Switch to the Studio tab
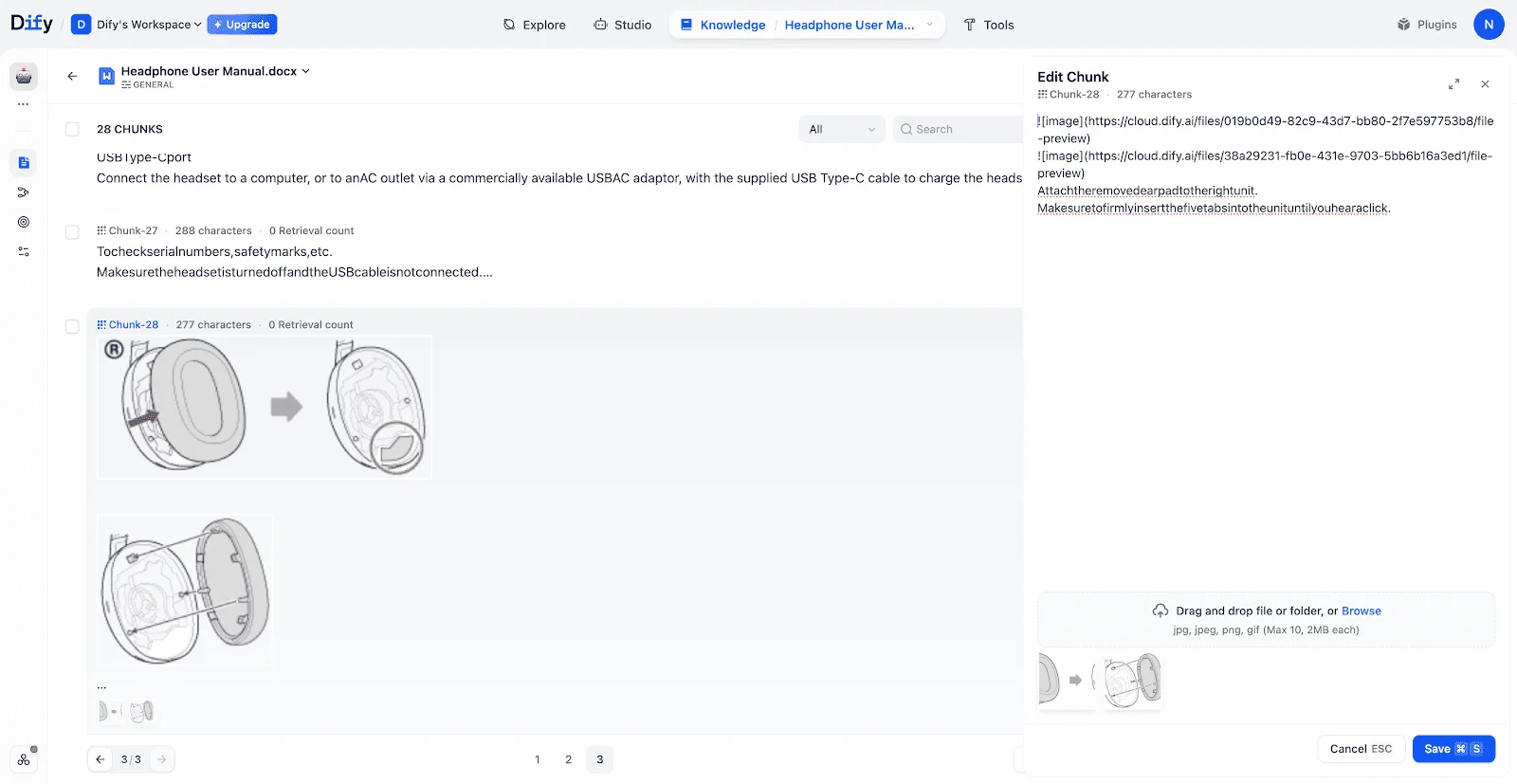 click(623, 25)
